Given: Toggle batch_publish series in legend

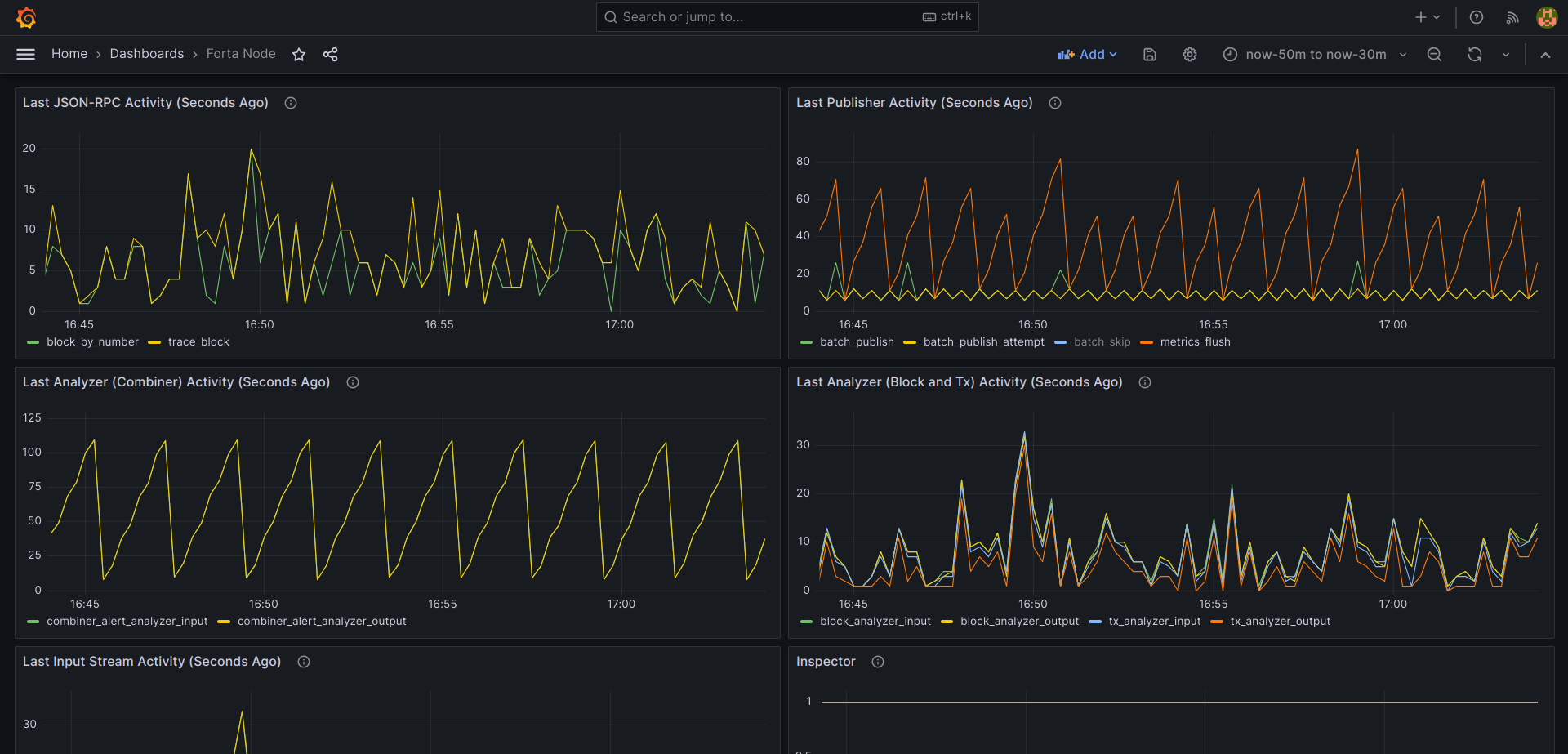Looking at the screenshot, I should tap(857, 342).
